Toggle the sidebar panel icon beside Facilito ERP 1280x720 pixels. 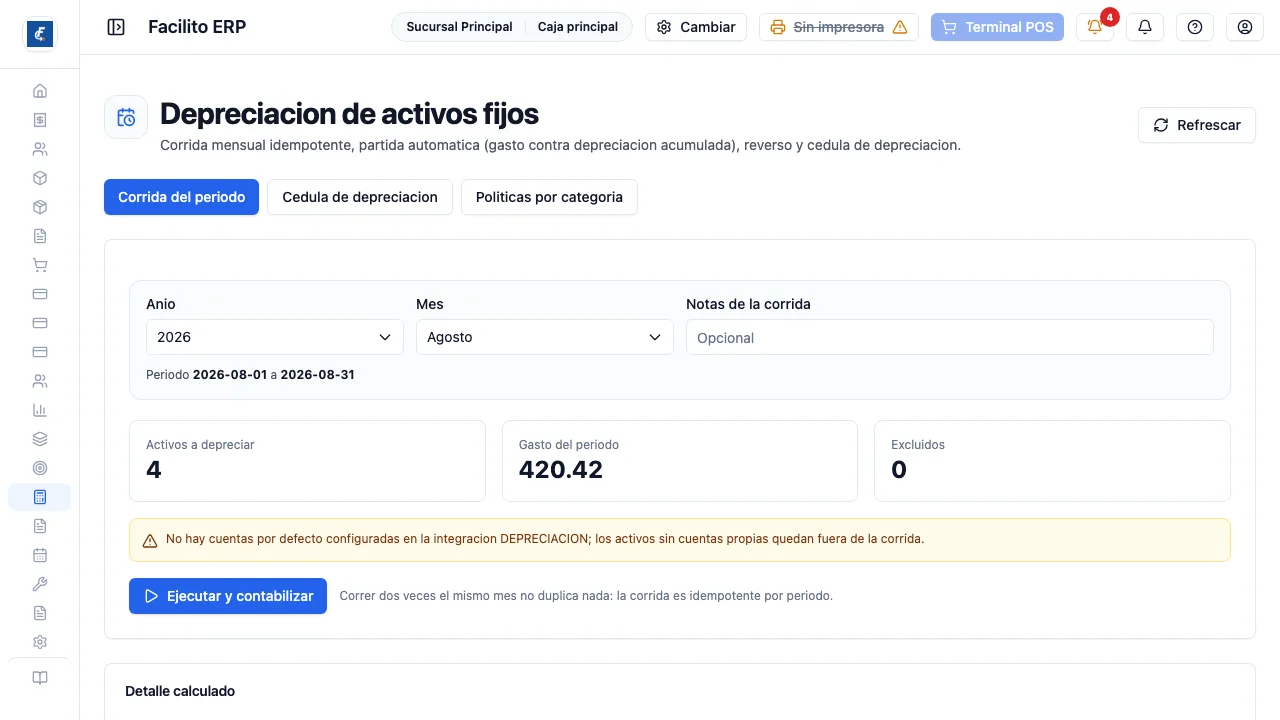pos(116,27)
